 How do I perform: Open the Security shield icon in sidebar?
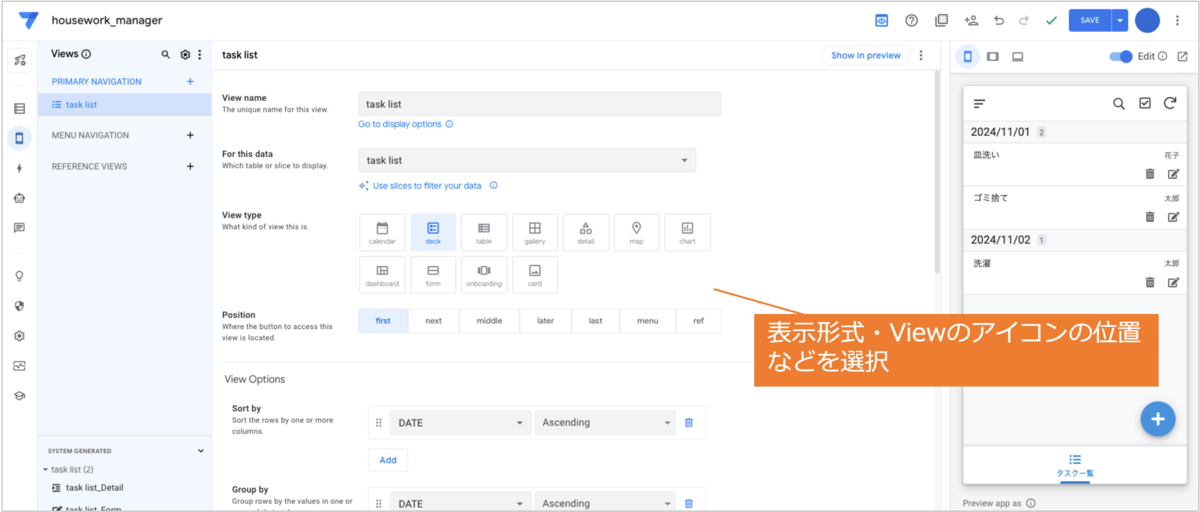pos(19,306)
